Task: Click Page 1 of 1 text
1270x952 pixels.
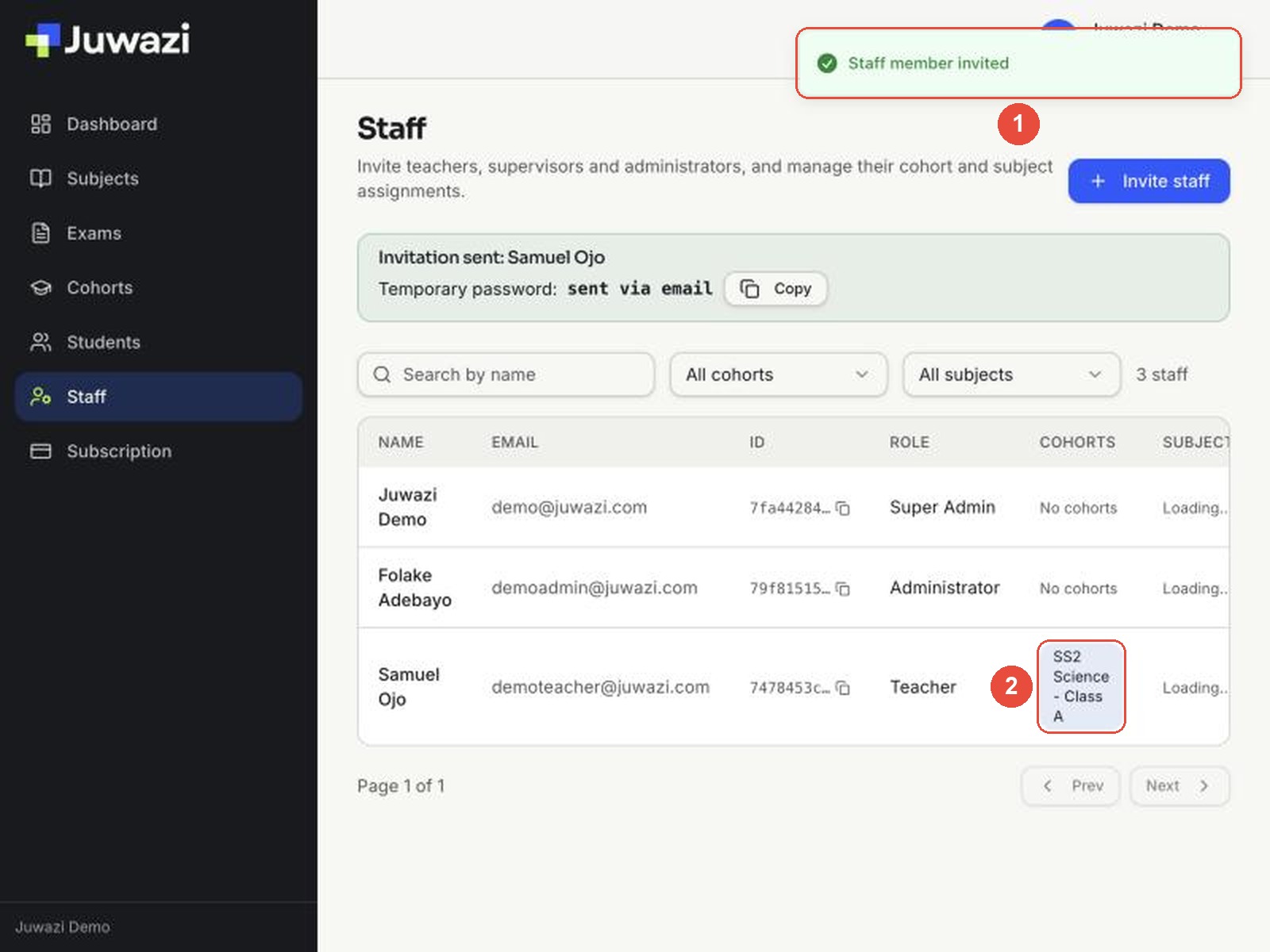Action: (401, 786)
